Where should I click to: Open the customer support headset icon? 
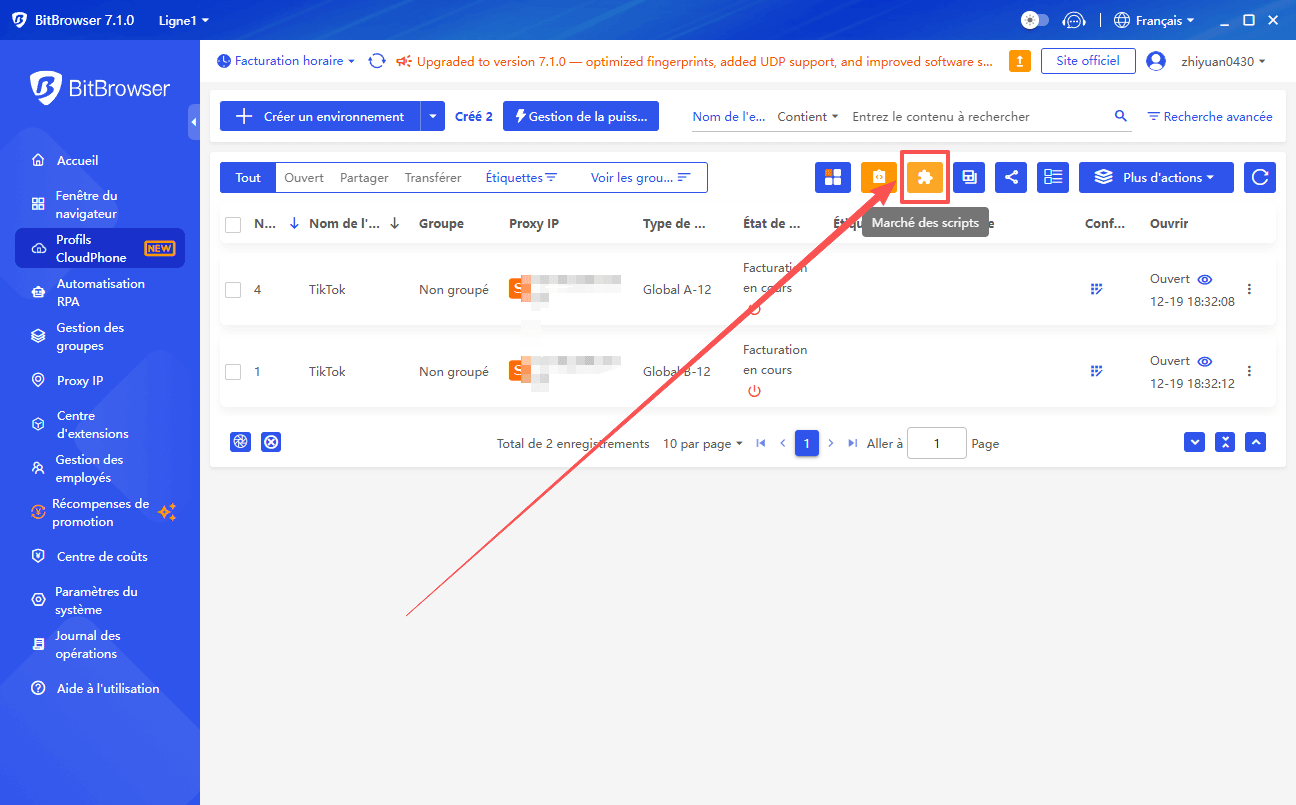1074,20
